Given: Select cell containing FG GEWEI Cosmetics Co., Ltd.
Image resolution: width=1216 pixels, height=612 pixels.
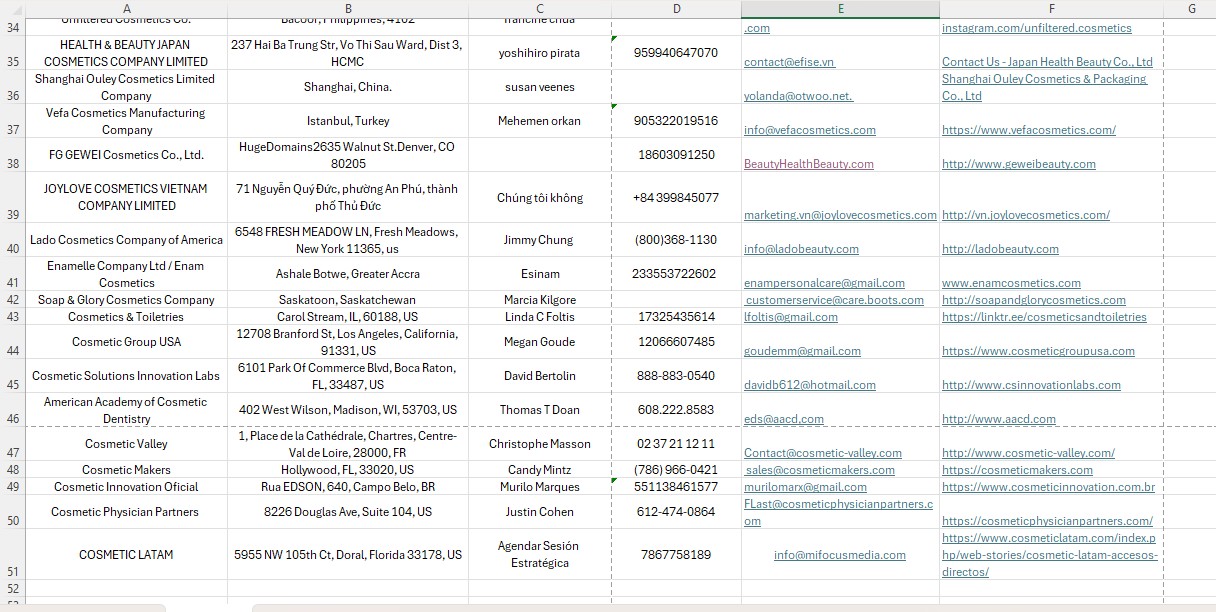Looking at the screenshot, I should coord(127,155).
